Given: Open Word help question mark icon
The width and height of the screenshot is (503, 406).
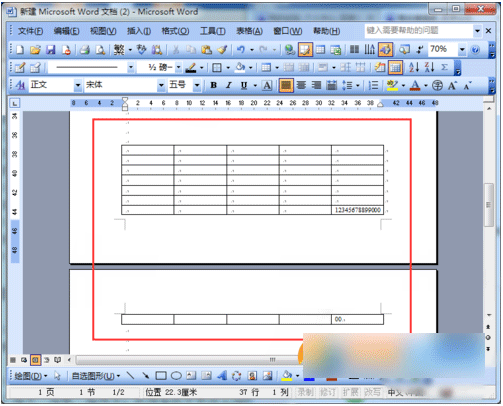Looking at the screenshot, I should [x=475, y=50].
